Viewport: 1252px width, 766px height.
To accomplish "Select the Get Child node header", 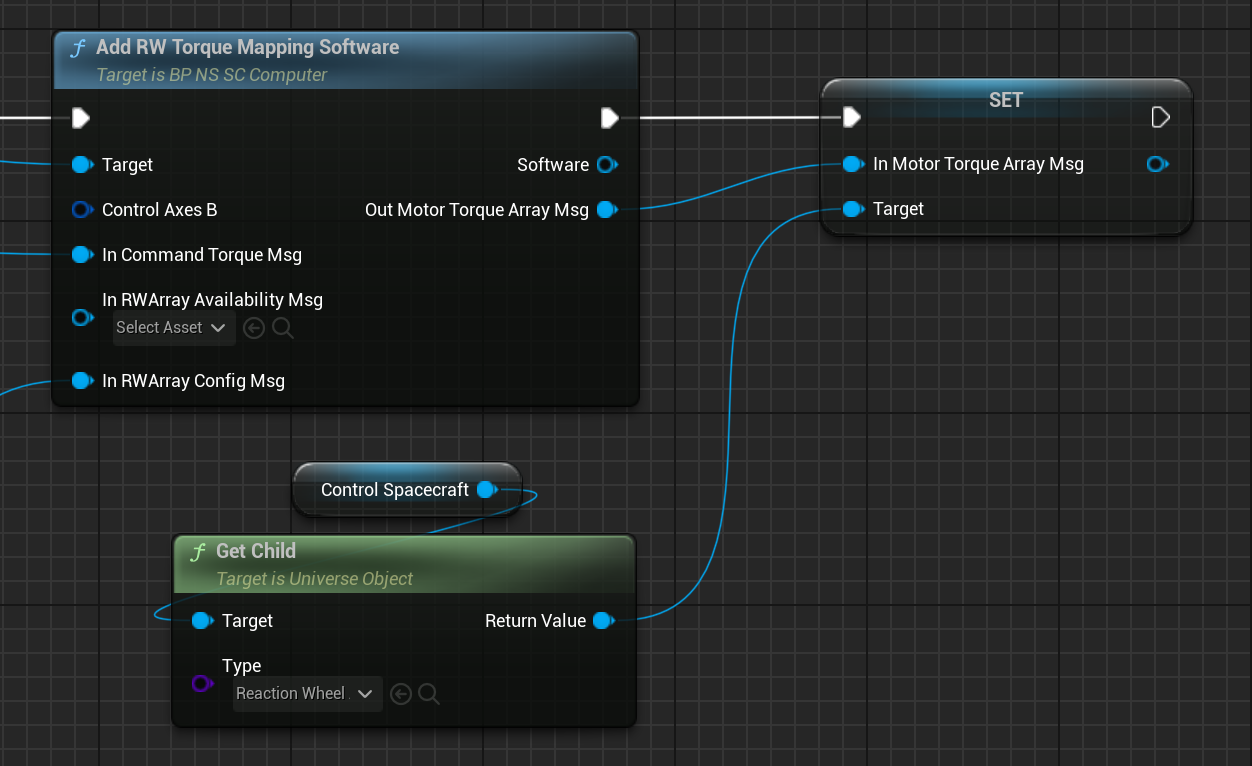I will tap(256, 551).
